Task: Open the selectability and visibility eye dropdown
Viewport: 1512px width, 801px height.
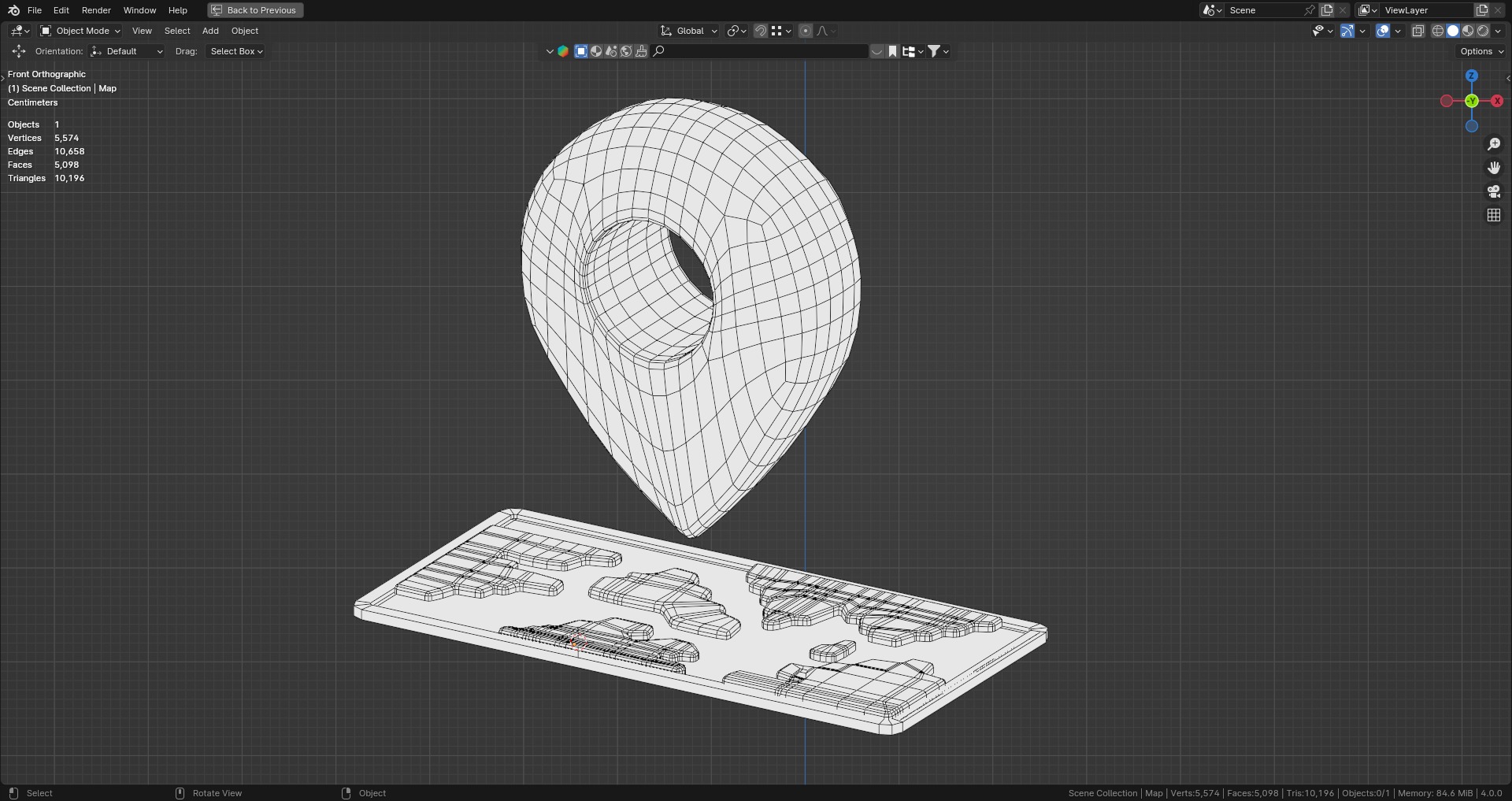Action: click(1323, 31)
